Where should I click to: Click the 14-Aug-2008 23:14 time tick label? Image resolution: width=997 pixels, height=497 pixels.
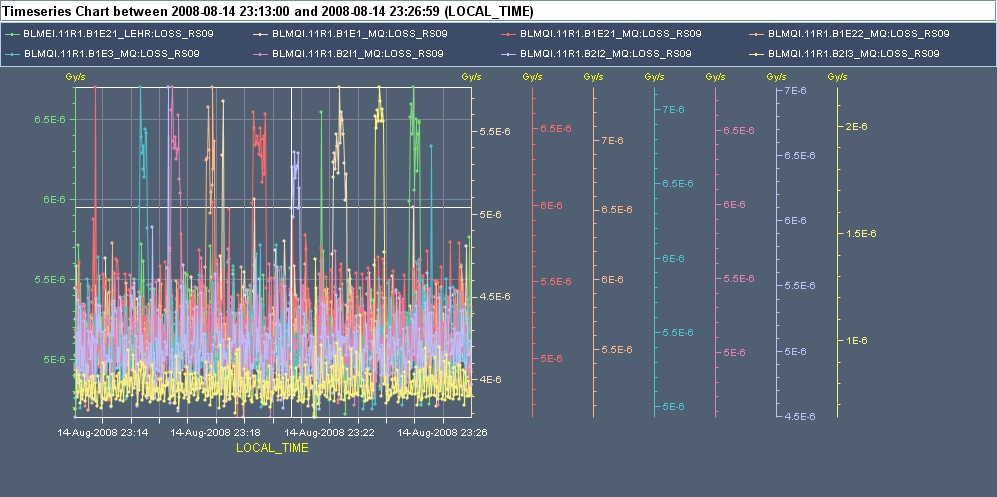coord(103,432)
